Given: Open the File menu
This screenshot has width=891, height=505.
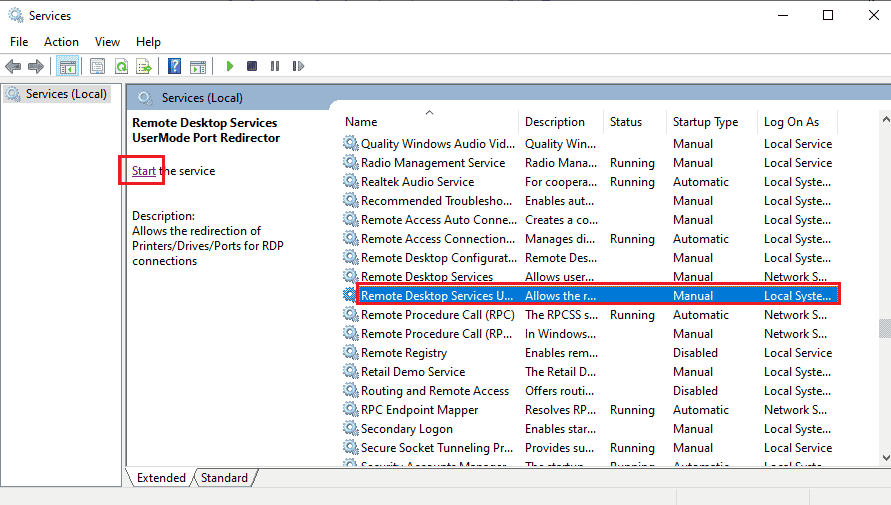Looking at the screenshot, I should pyautogui.click(x=19, y=42).
